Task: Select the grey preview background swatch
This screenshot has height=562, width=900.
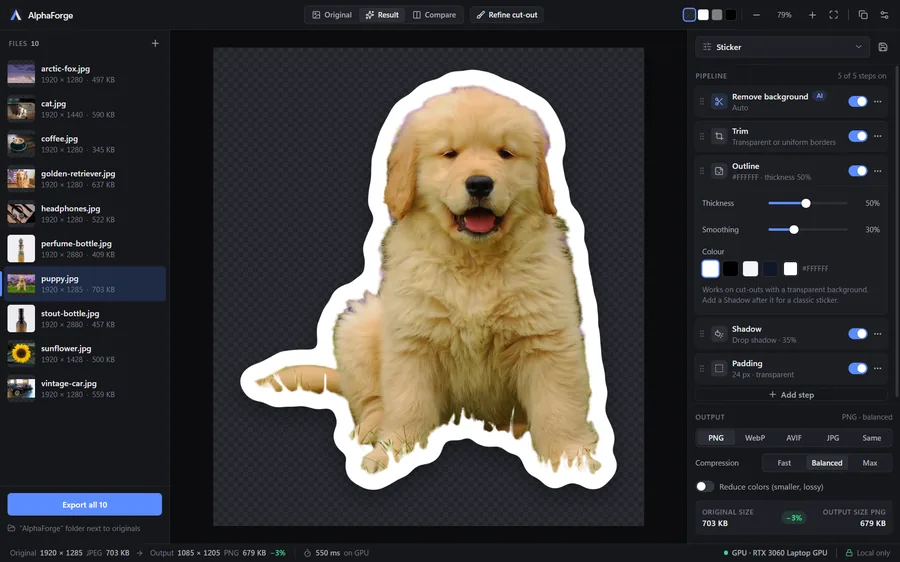Action: pos(717,15)
